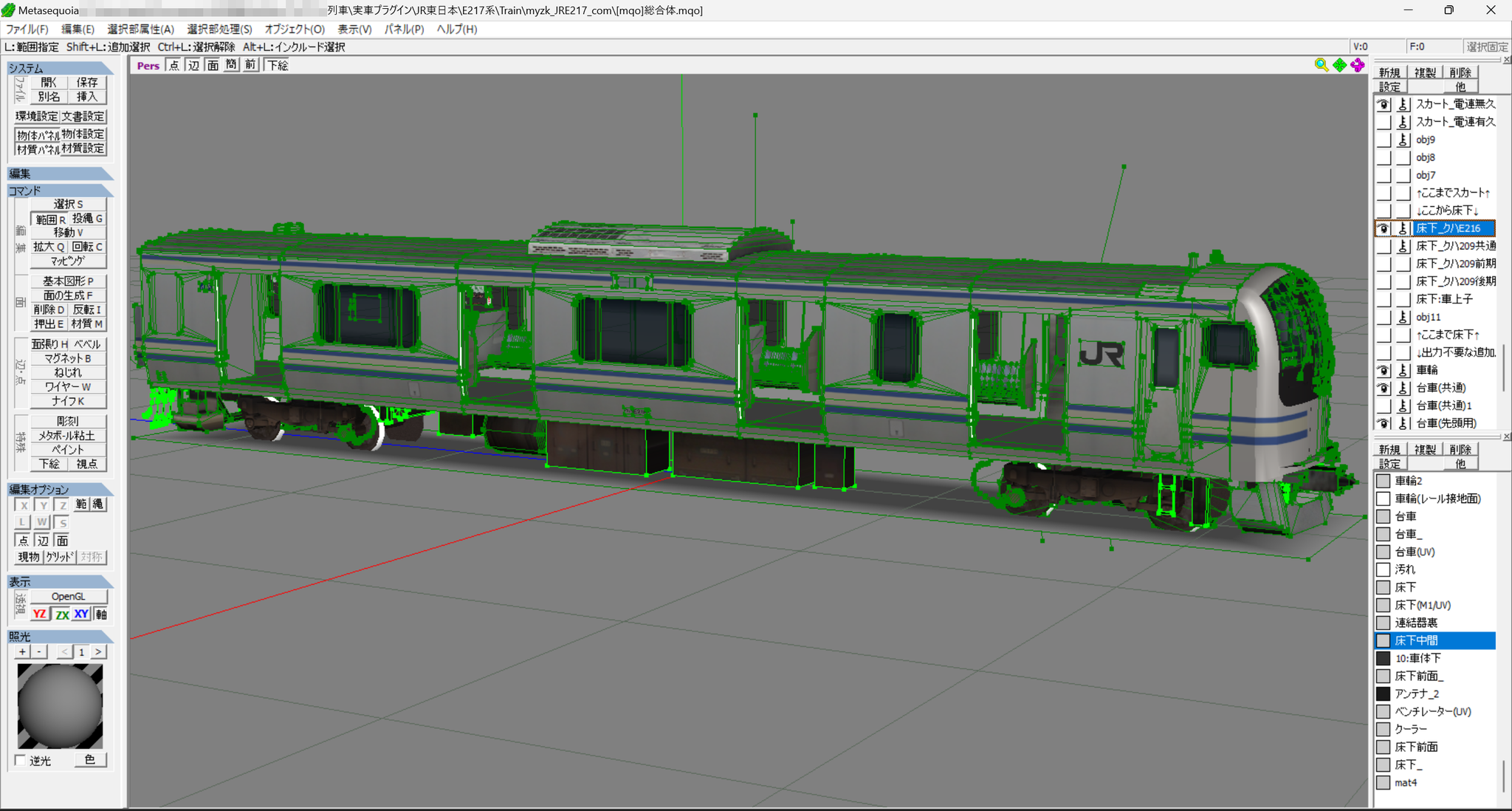The image size is (1512, 811).
Task: Click 削除 in the material panel
Action: pyautogui.click(x=1460, y=449)
